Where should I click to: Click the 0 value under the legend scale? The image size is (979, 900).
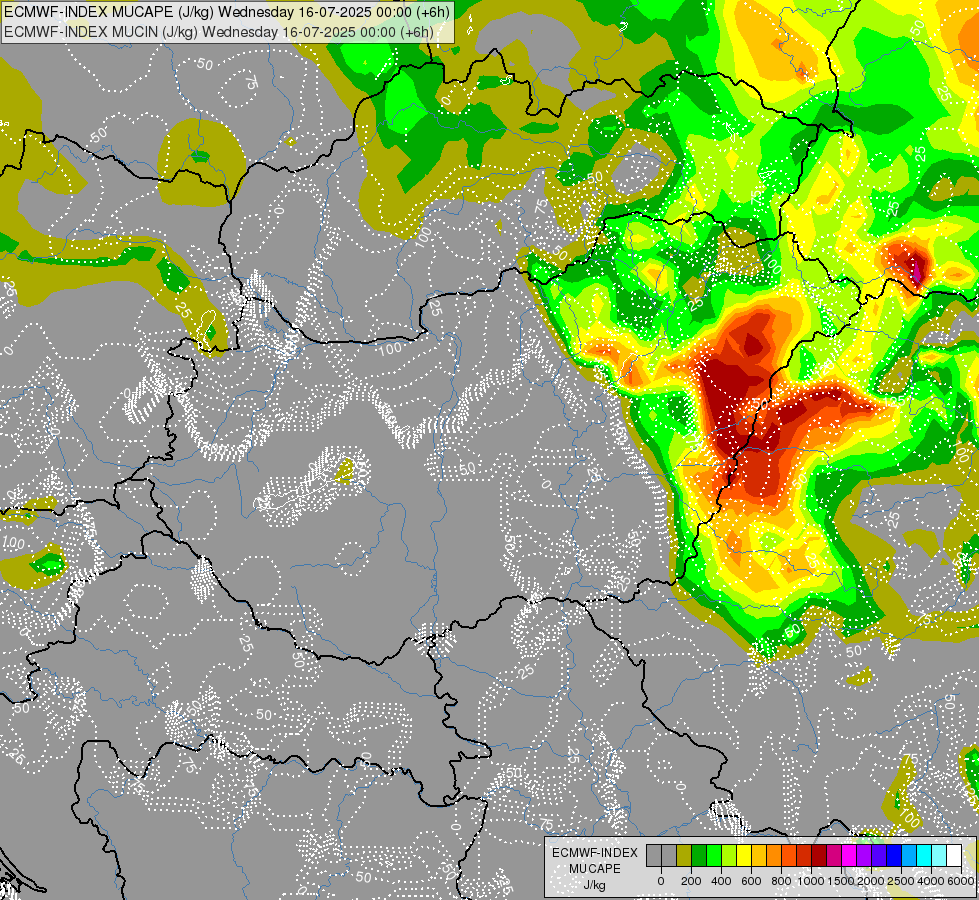pyautogui.click(x=661, y=881)
